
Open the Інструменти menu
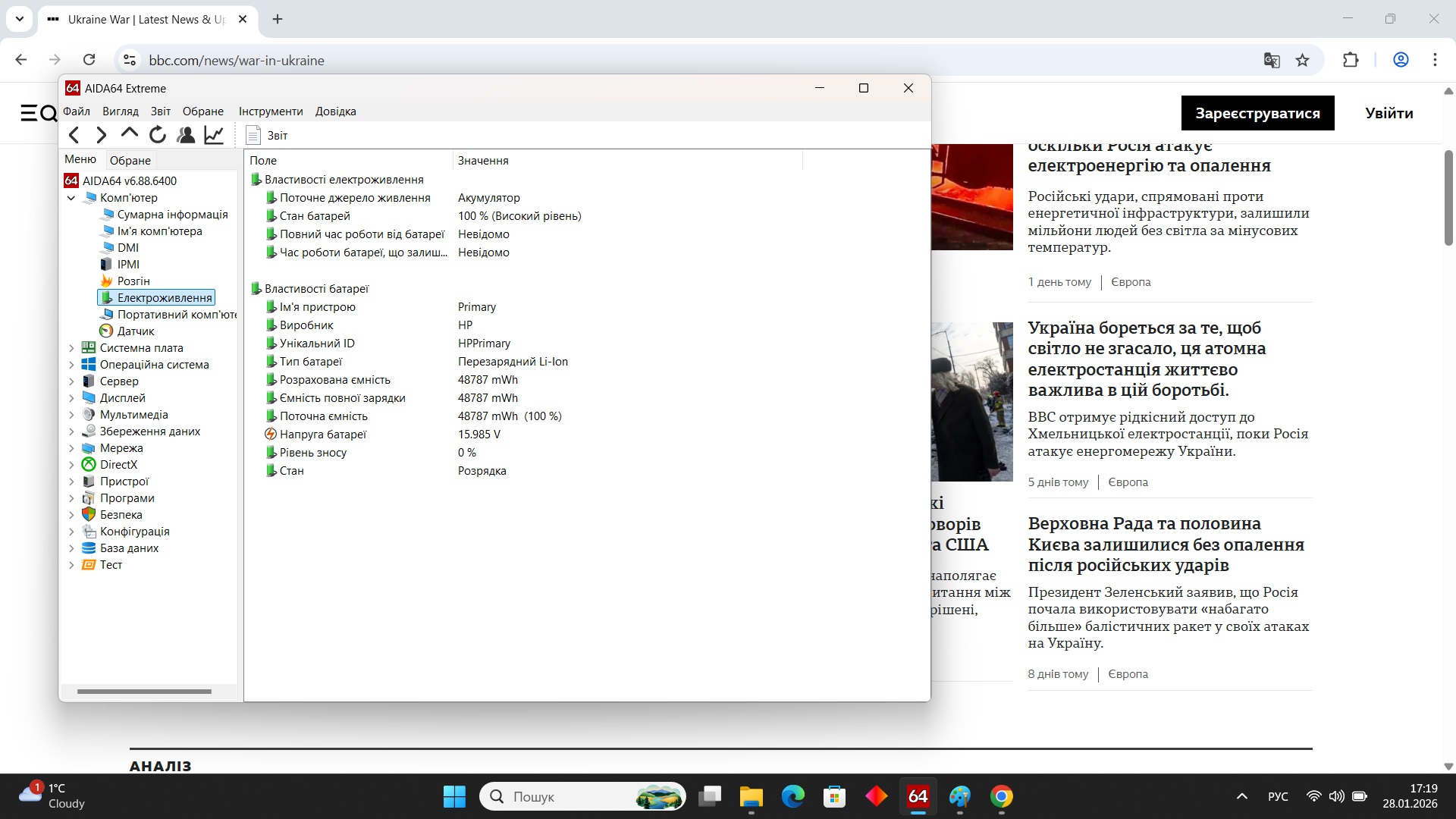pos(271,111)
